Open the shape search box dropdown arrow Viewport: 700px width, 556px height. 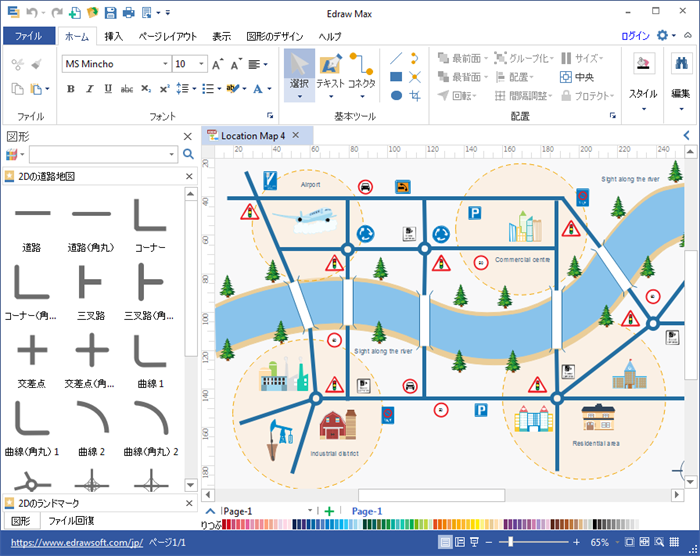(x=171, y=155)
